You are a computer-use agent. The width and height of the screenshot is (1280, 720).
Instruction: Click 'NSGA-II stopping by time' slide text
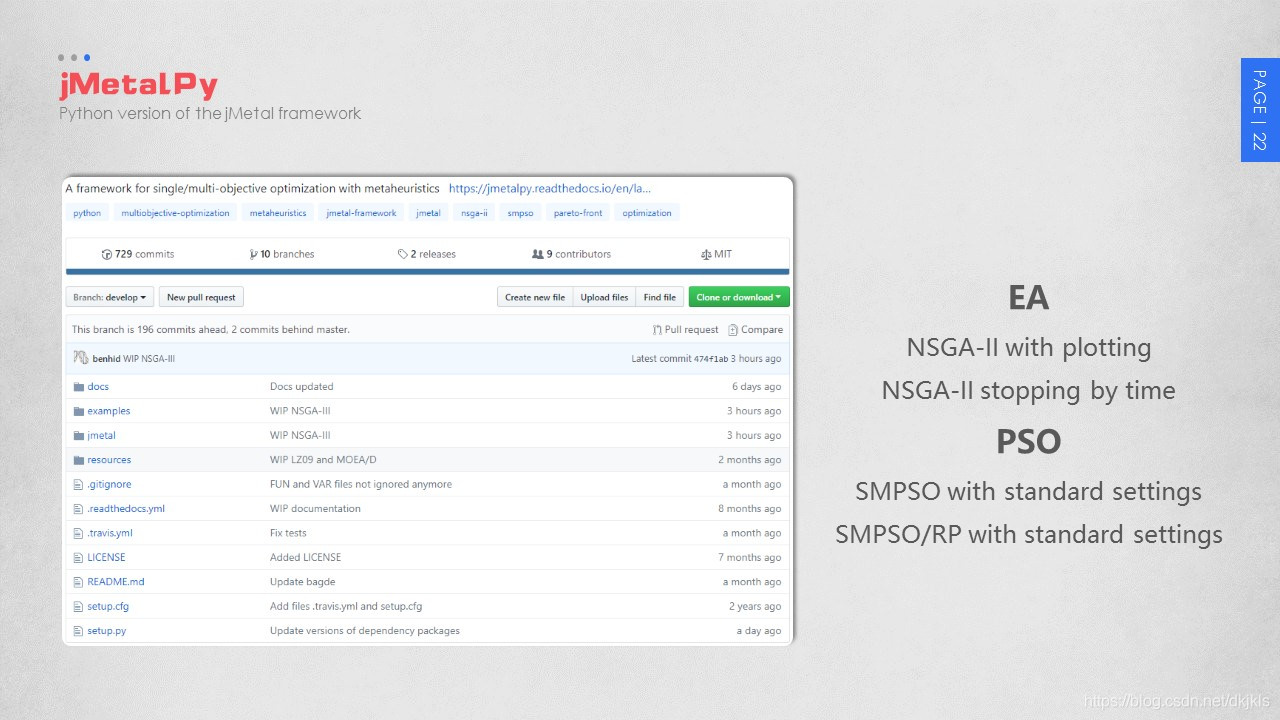tap(1029, 390)
